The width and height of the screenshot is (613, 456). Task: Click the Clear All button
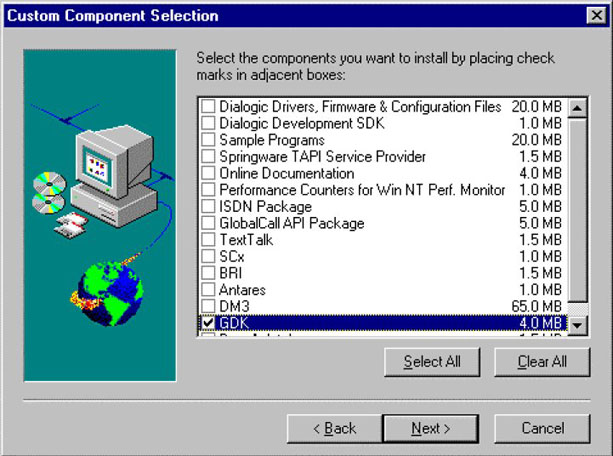542,362
